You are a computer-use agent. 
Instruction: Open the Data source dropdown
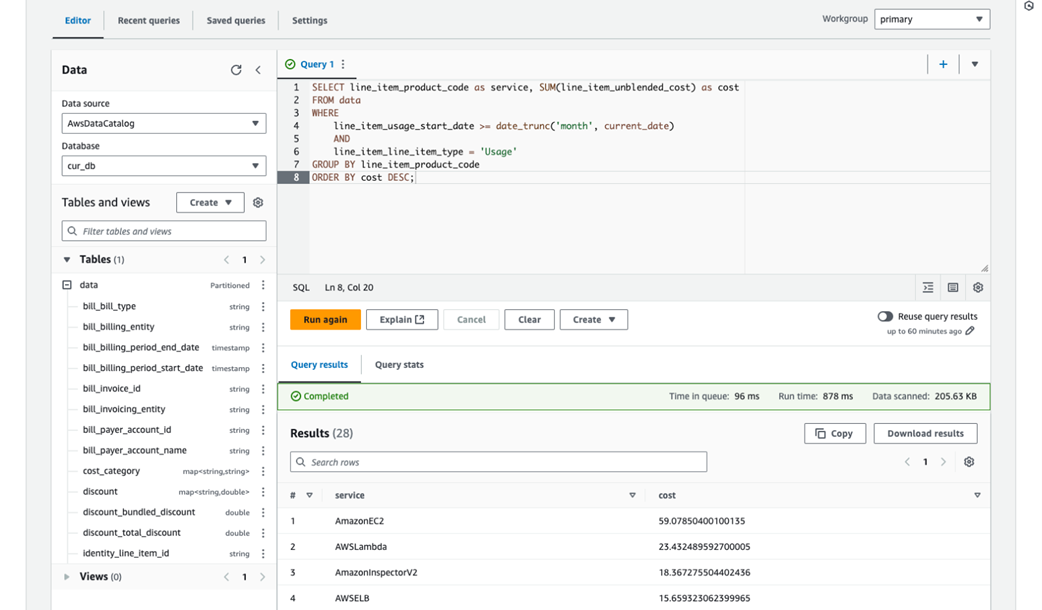click(x=164, y=124)
